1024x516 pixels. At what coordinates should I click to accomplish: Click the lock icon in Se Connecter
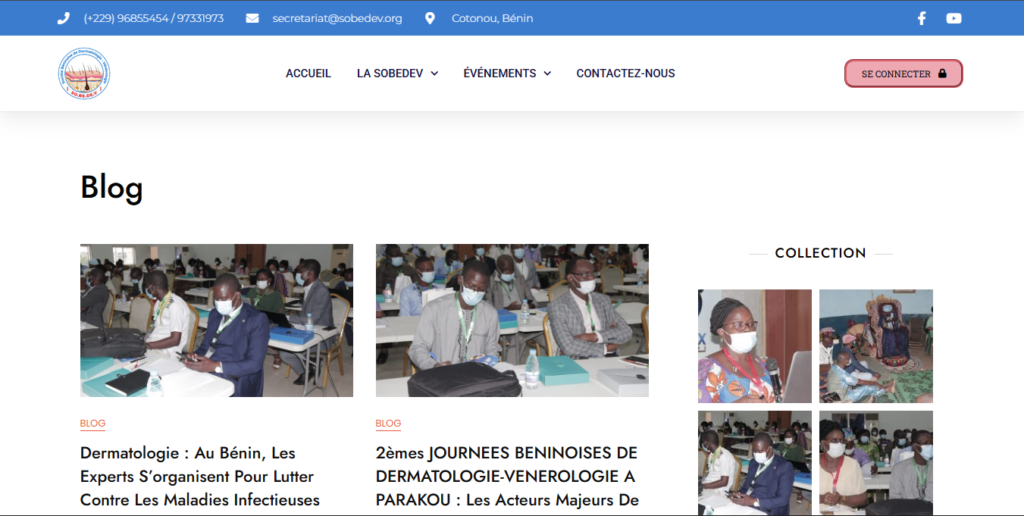942,73
